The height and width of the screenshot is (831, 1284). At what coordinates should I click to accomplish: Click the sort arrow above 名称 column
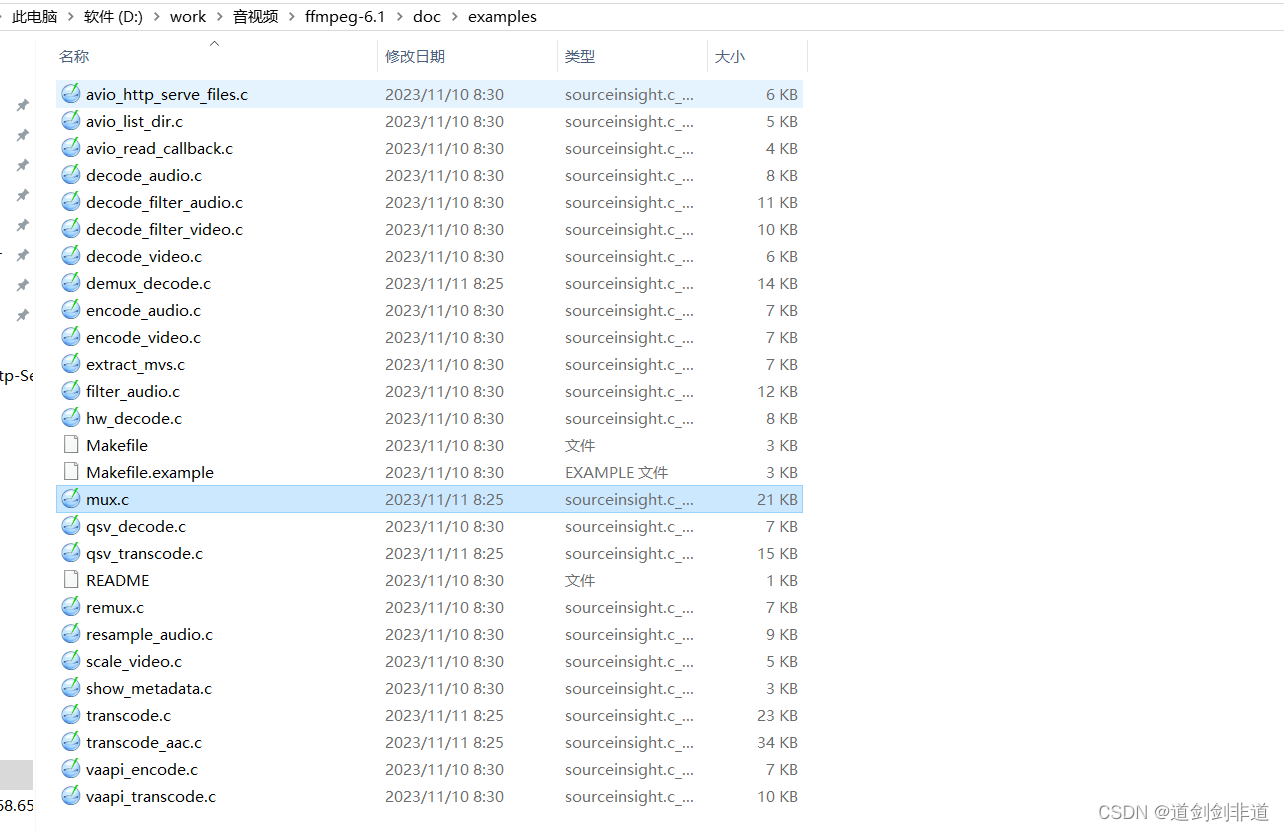click(214, 43)
